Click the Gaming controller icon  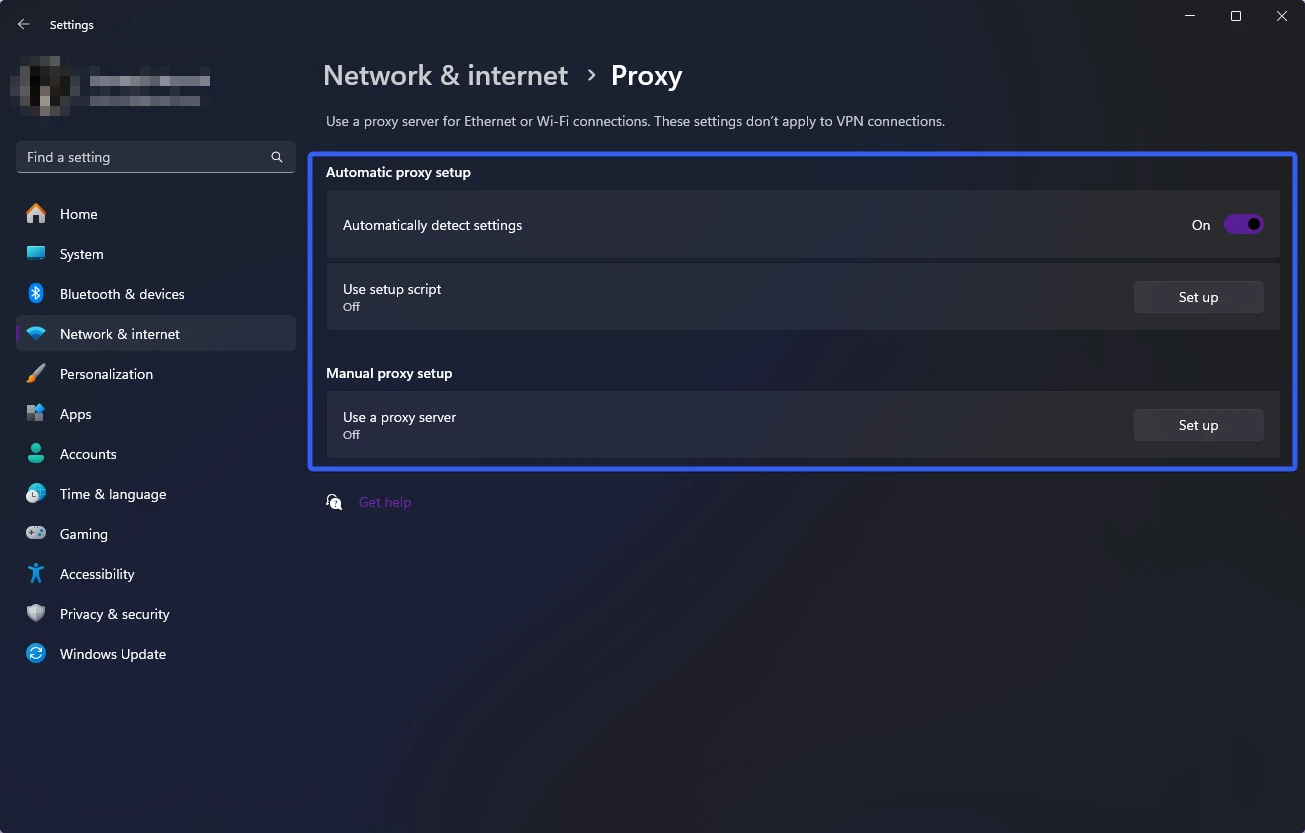(36, 534)
